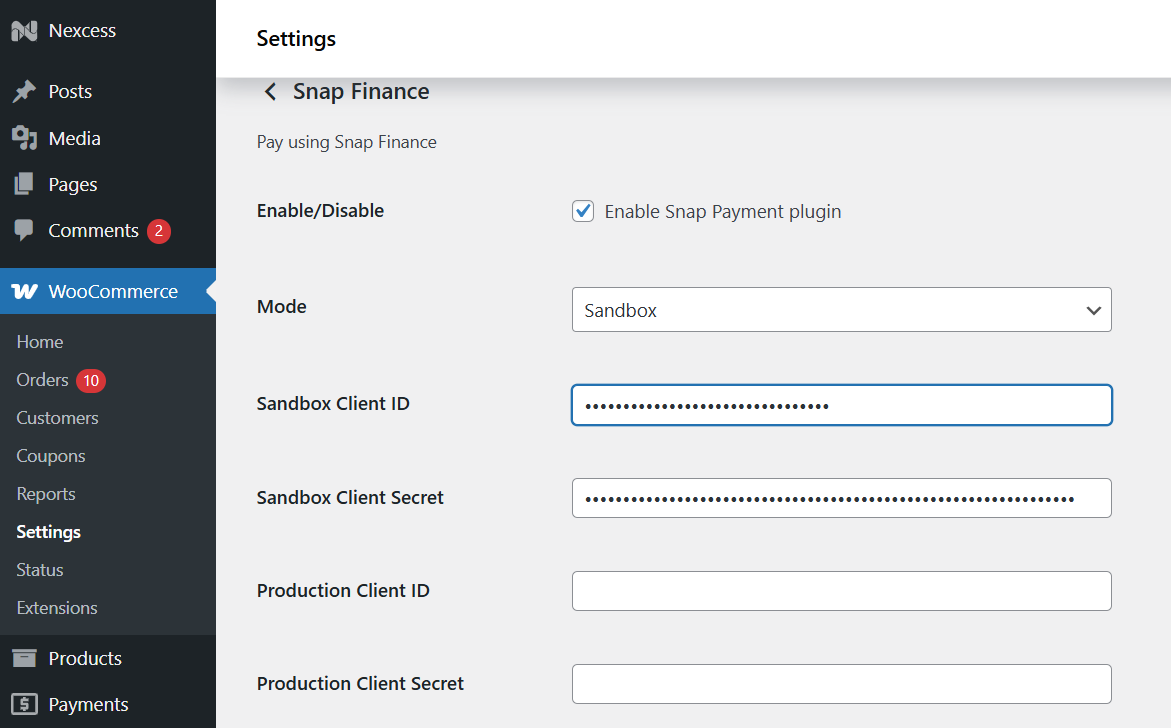This screenshot has width=1171, height=728.
Task: Click the WooCommerce logo icon
Action: (x=24, y=291)
